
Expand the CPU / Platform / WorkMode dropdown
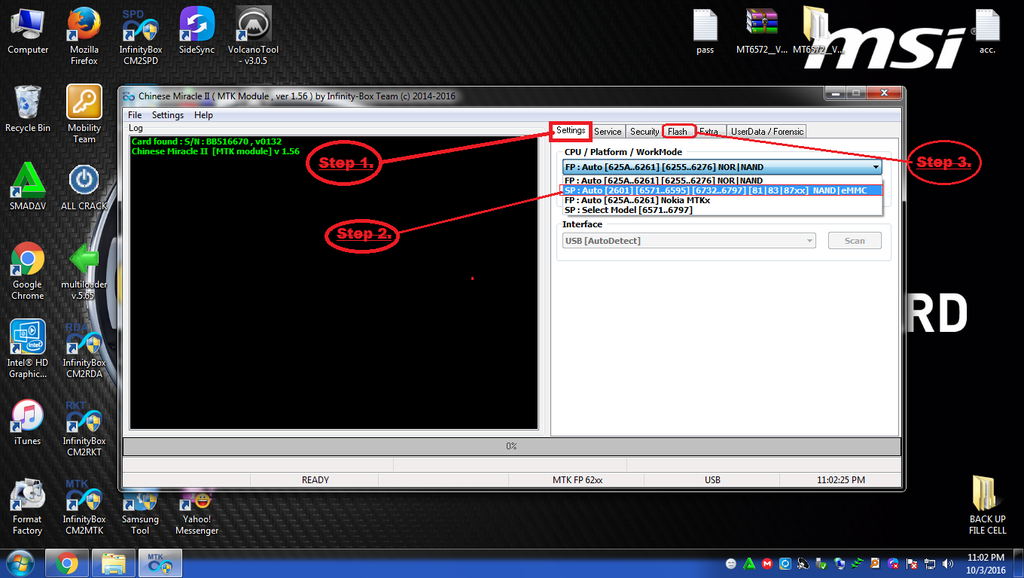coord(876,168)
